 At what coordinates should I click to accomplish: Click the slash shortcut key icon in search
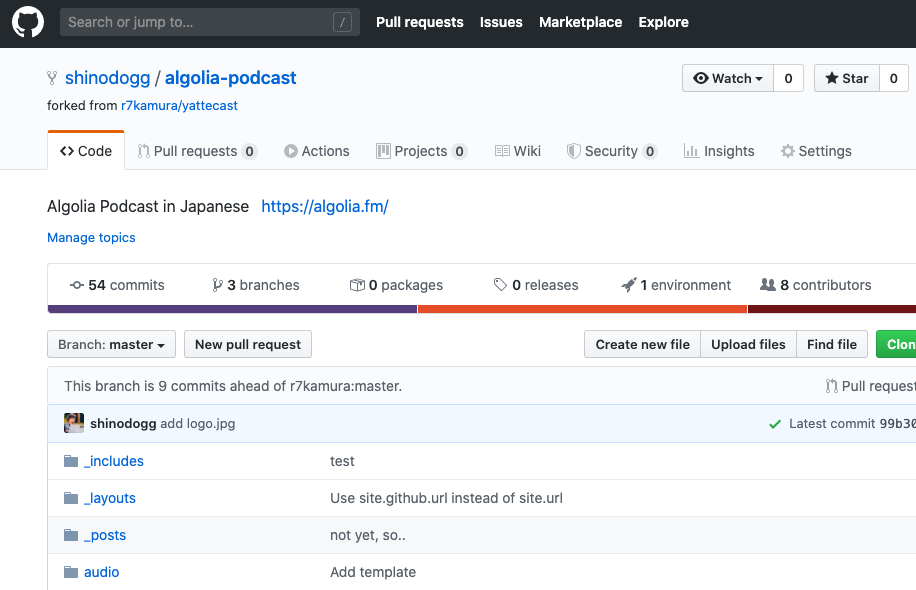[x=342, y=23]
